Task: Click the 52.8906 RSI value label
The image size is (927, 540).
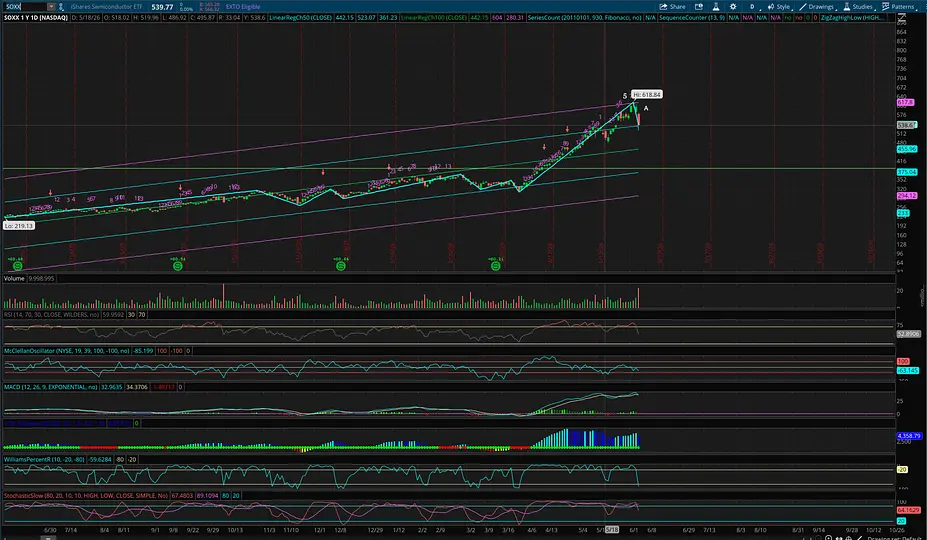Action: point(908,334)
